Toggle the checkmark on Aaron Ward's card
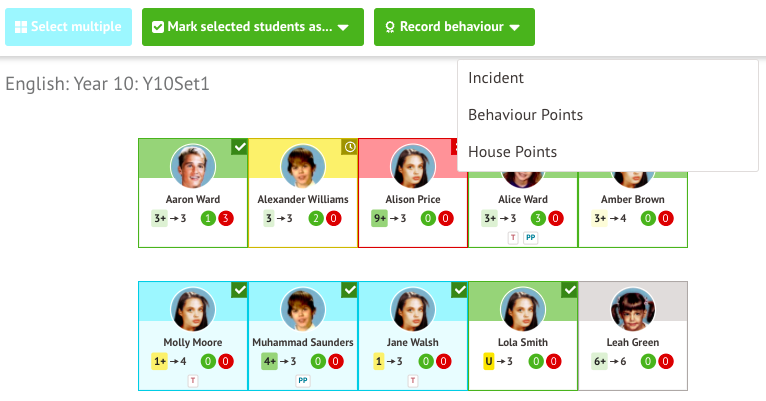Viewport: 766px width, 401px height. tap(239, 147)
